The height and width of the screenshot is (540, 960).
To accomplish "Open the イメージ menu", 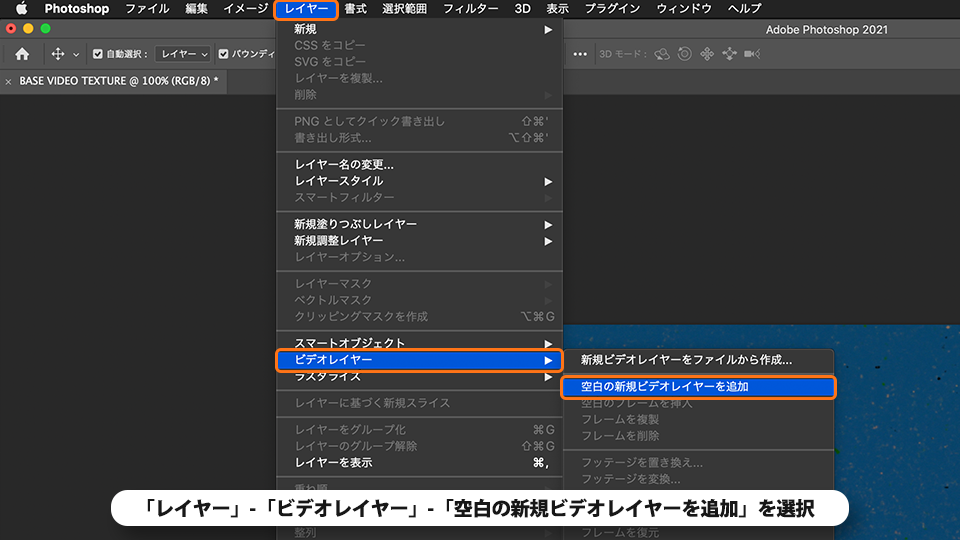I will 246,9.
